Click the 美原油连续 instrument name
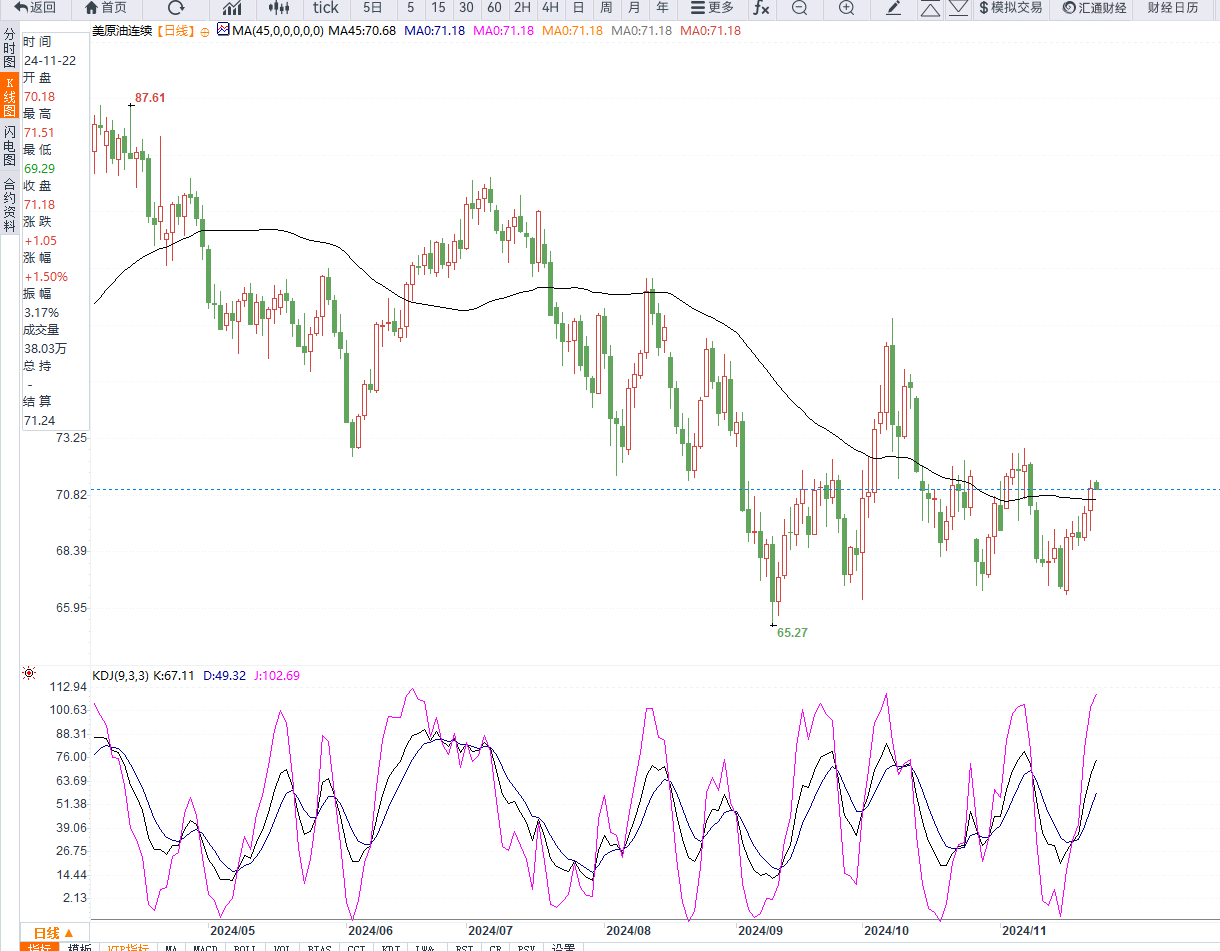This screenshot has height=951, width=1220. (122, 31)
